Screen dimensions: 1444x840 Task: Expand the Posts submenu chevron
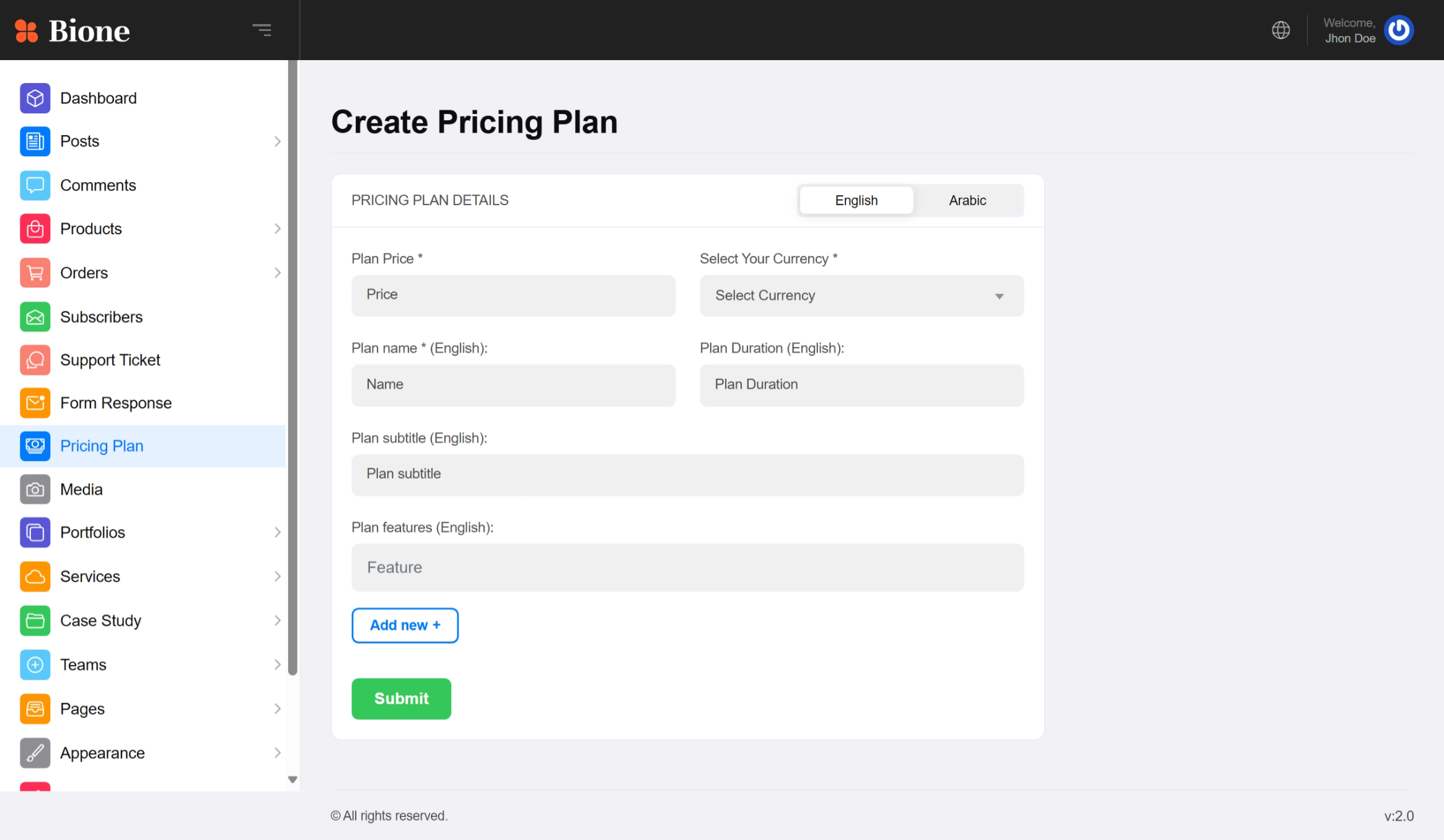pos(277,141)
